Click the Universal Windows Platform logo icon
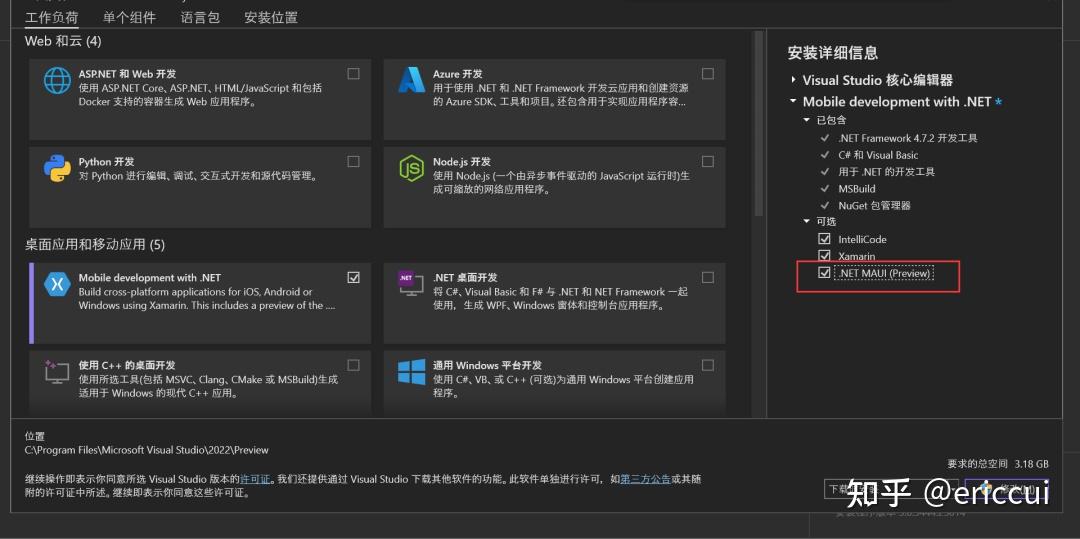The width and height of the screenshot is (1080, 539). click(411, 372)
